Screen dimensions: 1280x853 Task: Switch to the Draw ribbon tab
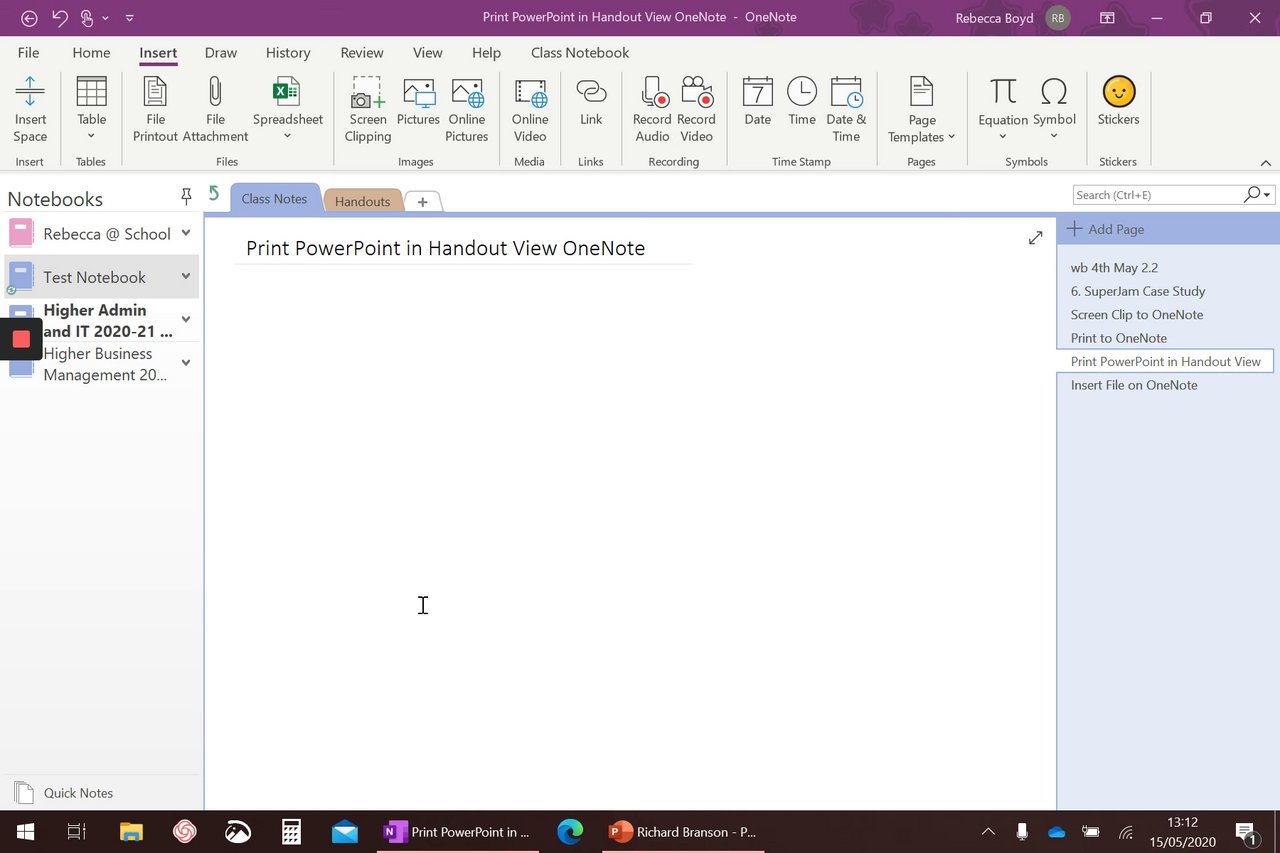221,53
